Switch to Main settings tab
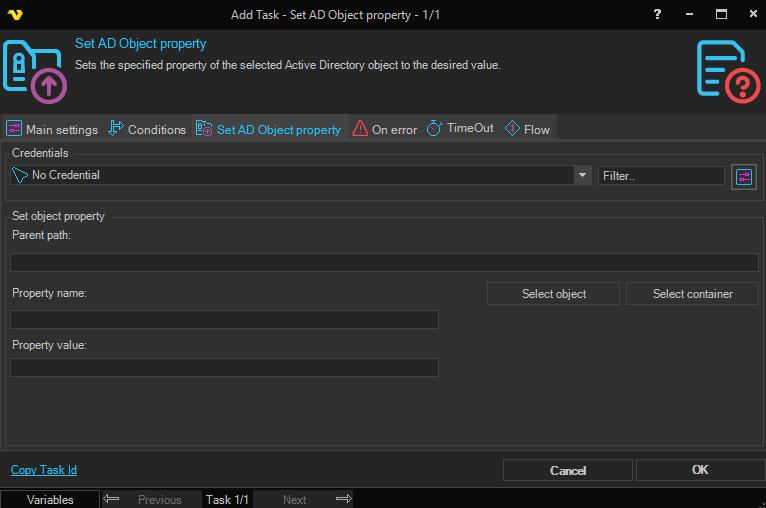This screenshot has width=766, height=508. tap(52, 129)
